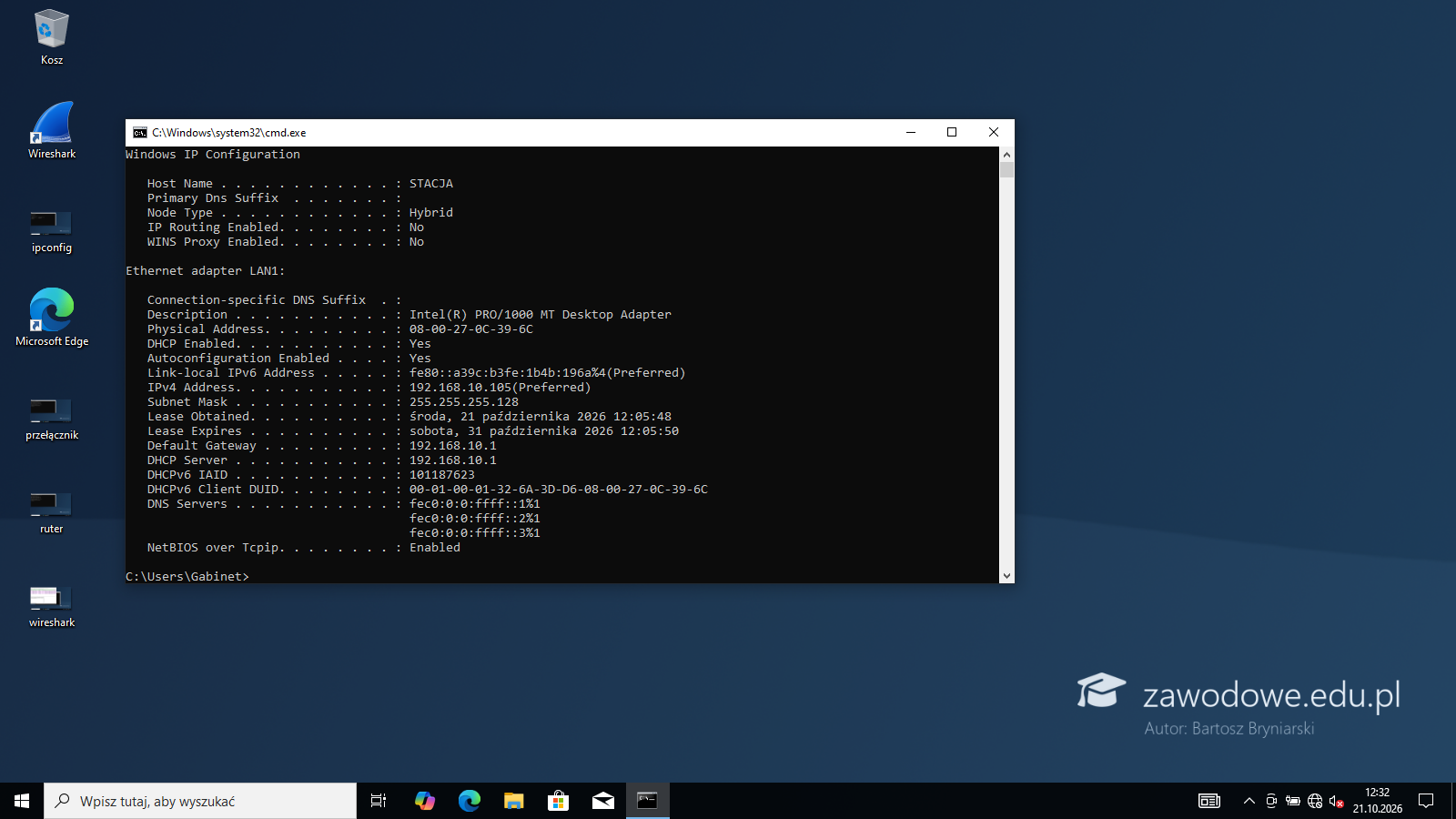Select the Microsoft Edge desktop shortcut

pos(52,317)
